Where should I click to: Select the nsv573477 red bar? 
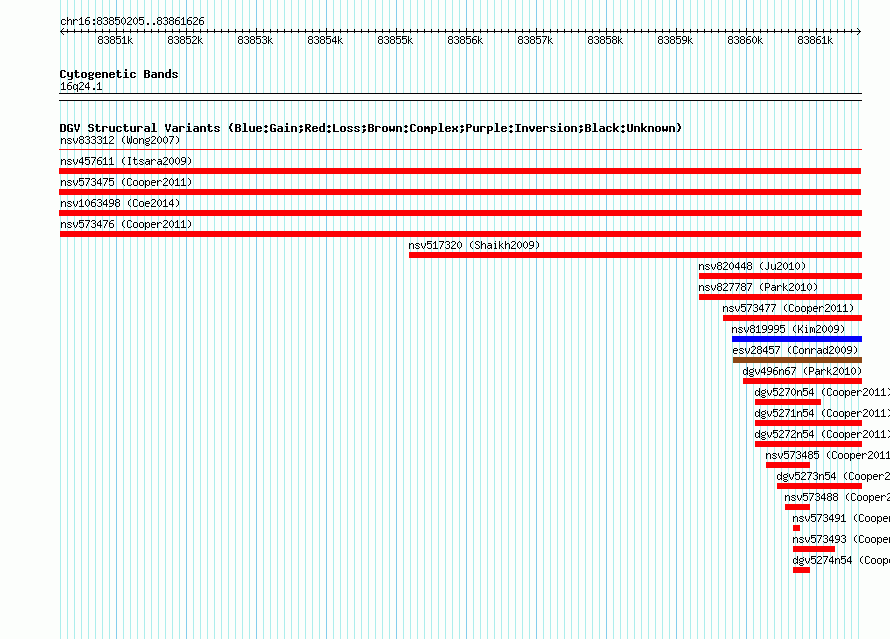pyautogui.click(x=792, y=318)
